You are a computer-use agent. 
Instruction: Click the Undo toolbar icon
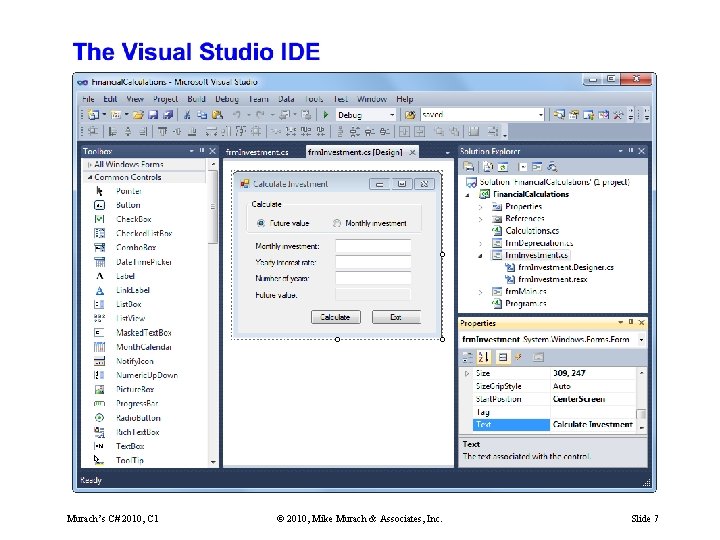(236, 115)
